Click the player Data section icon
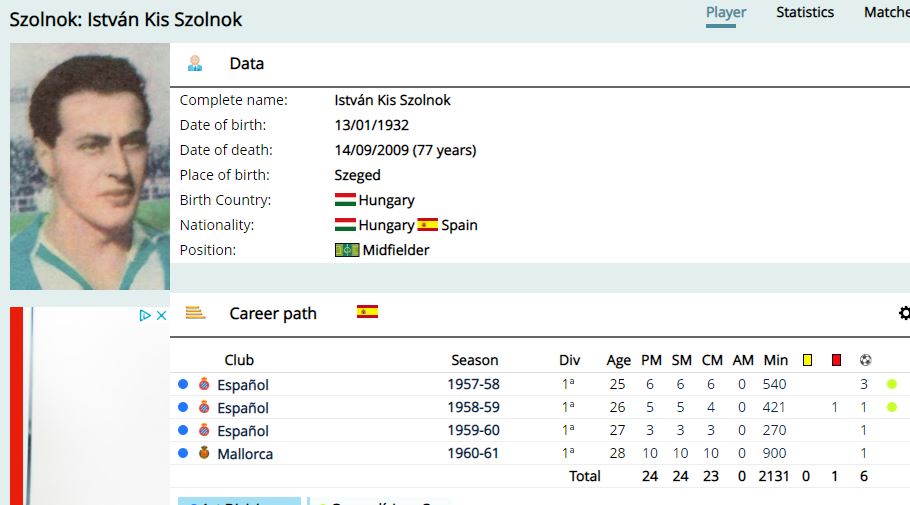This screenshot has width=910, height=505. 195,63
